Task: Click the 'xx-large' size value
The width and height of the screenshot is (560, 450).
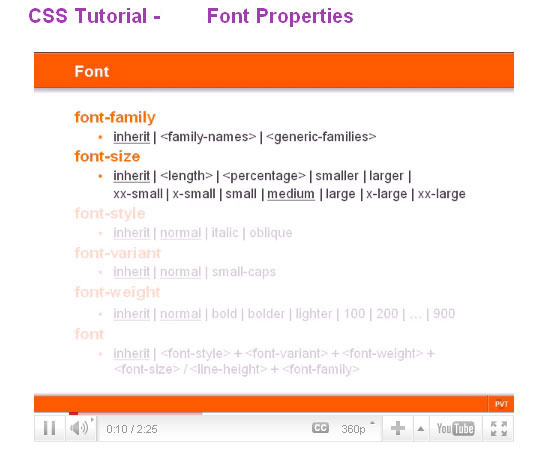Action: tap(442, 194)
